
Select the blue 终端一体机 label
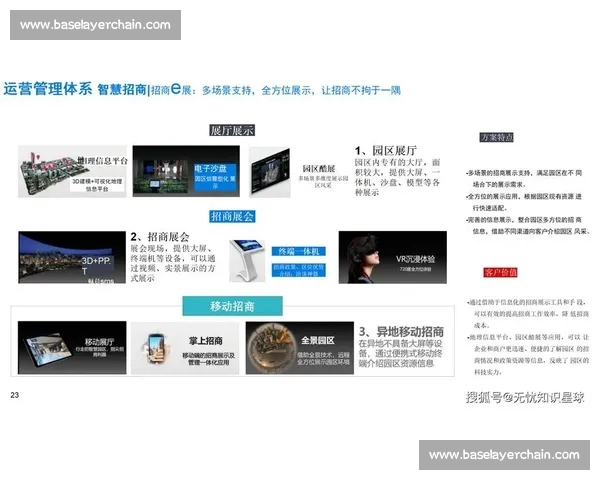click(x=299, y=251)
